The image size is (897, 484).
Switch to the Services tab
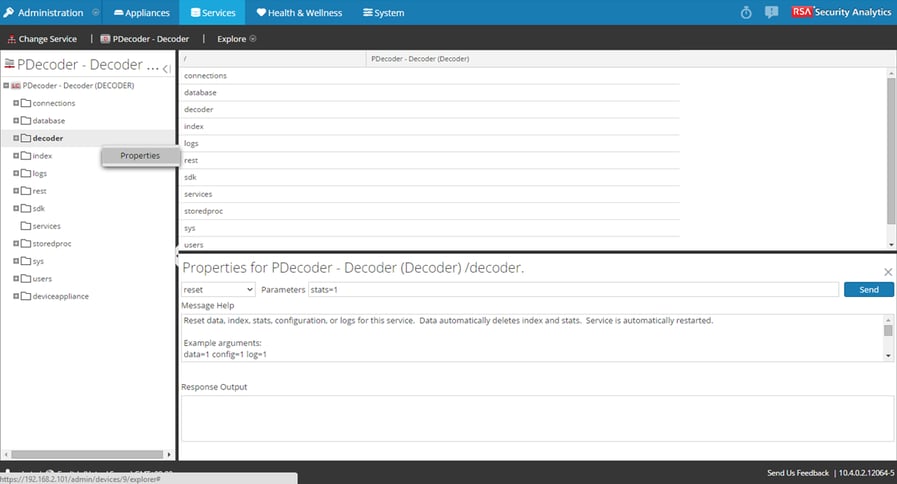212,13
